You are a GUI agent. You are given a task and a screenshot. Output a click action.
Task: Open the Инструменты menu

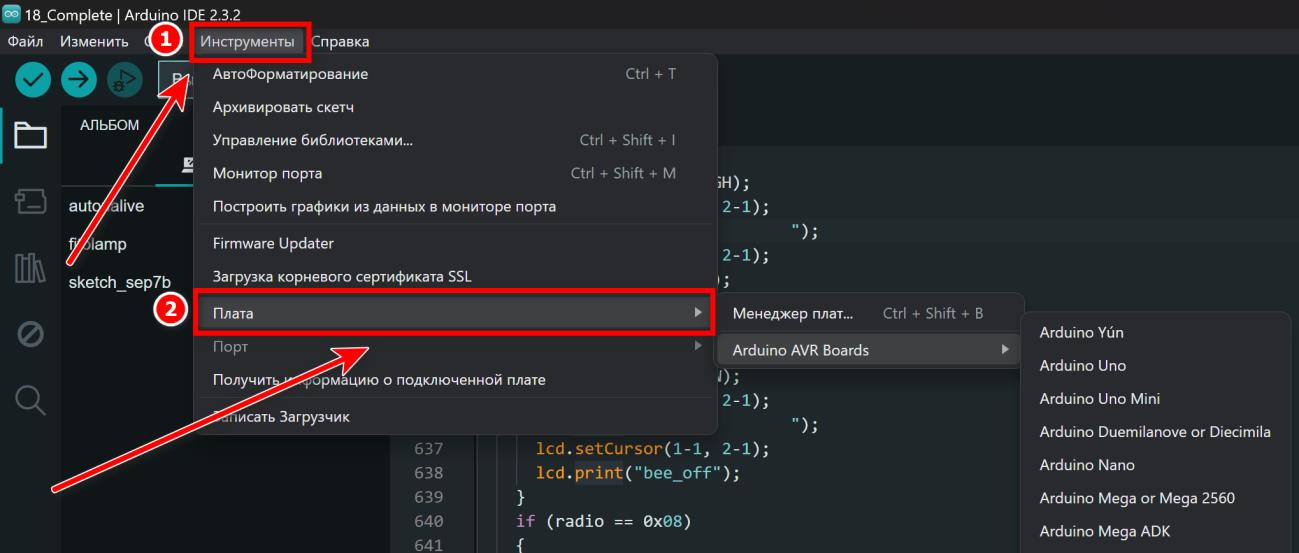[x=247, y=41]
